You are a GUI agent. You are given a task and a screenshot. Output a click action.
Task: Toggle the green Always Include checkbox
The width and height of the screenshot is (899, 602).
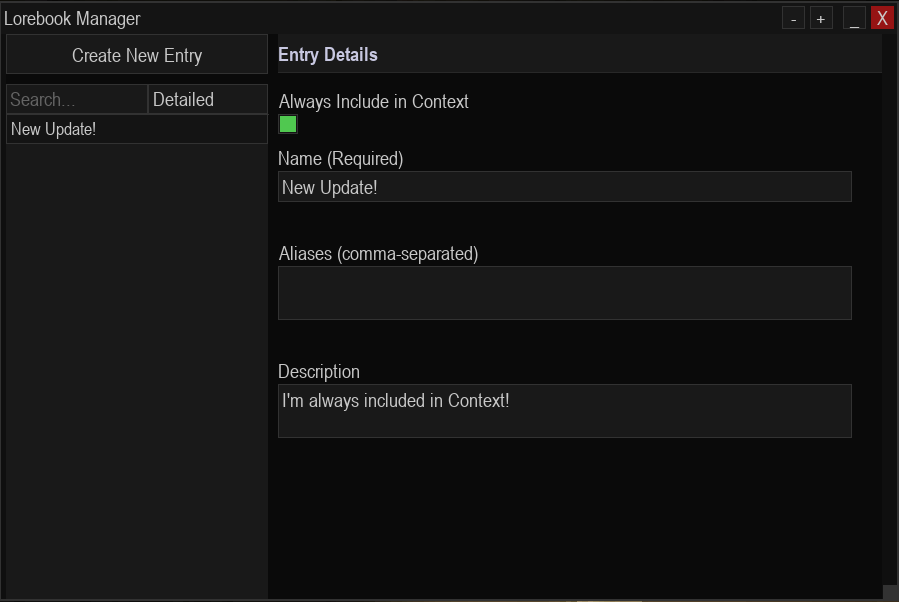[x=288, y=124]
